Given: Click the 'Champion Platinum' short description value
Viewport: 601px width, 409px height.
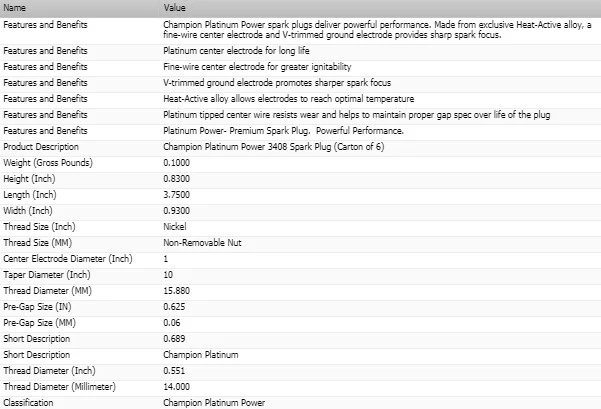Looking at the screenshot, I should point(201,355).
